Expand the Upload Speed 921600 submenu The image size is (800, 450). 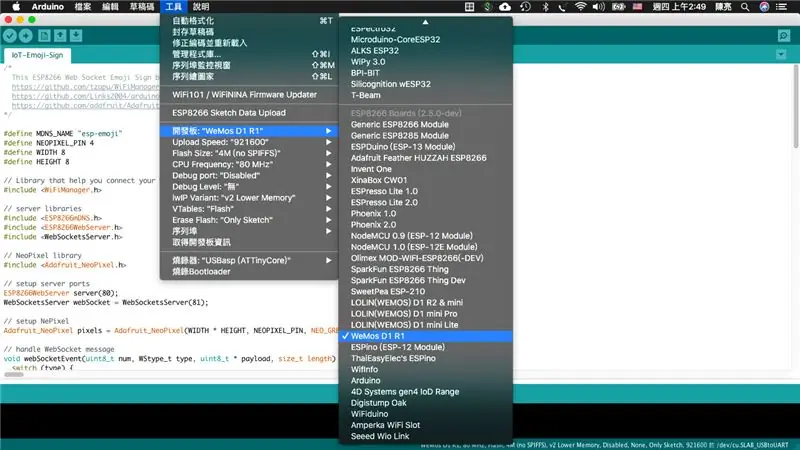(249, 142)
